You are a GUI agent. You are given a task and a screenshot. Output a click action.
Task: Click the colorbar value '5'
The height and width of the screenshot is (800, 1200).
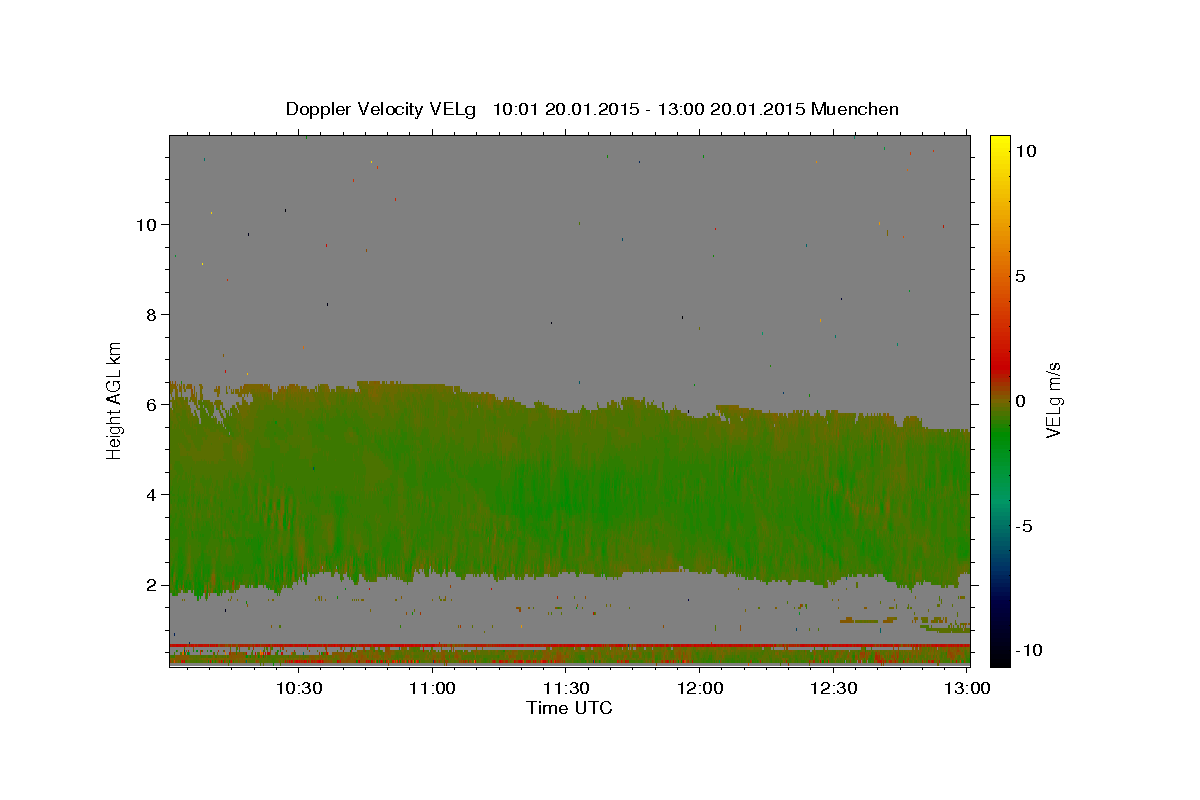point(1020,276)
